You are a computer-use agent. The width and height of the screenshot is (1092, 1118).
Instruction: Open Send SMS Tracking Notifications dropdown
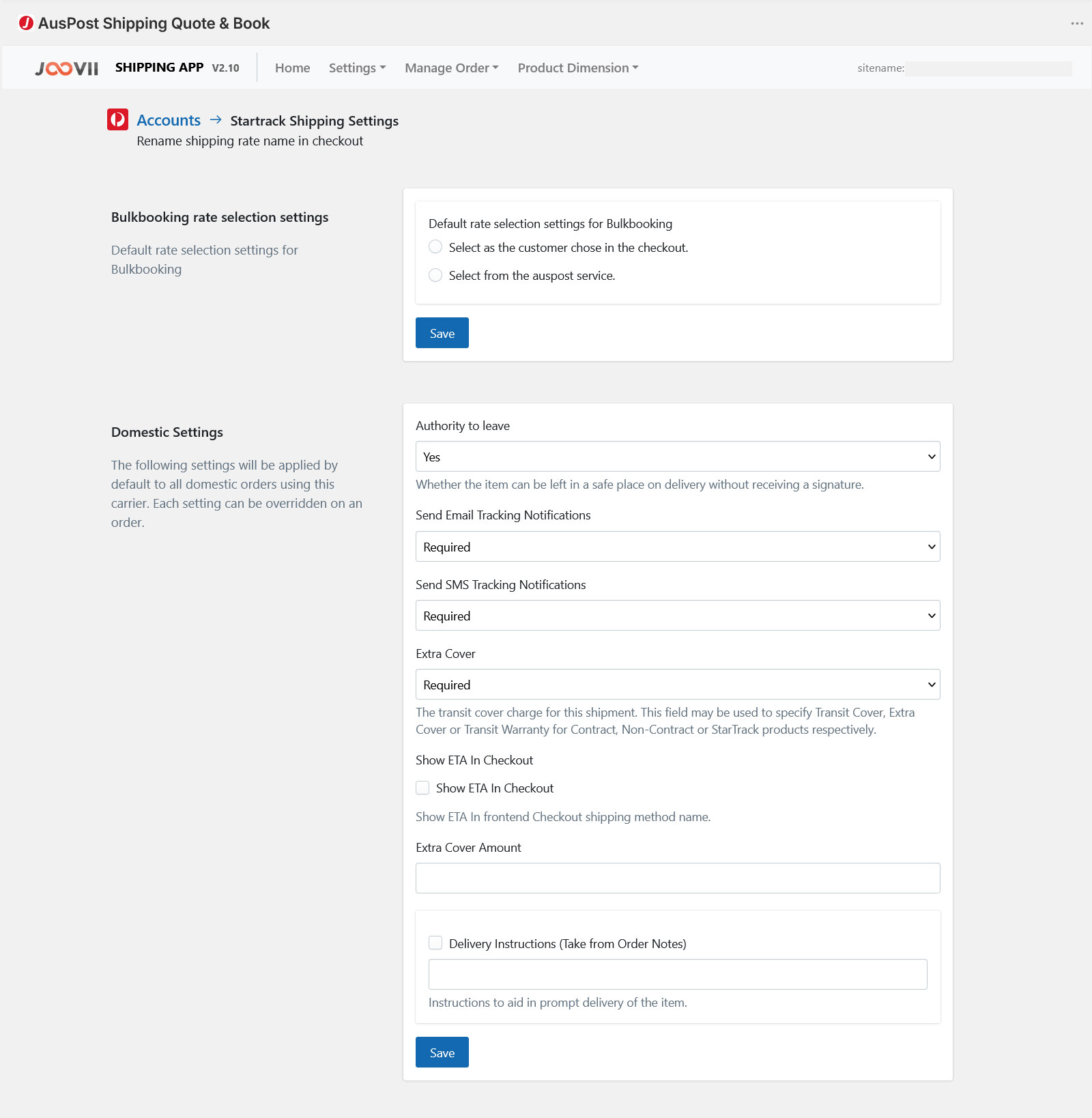pos(678,616)
